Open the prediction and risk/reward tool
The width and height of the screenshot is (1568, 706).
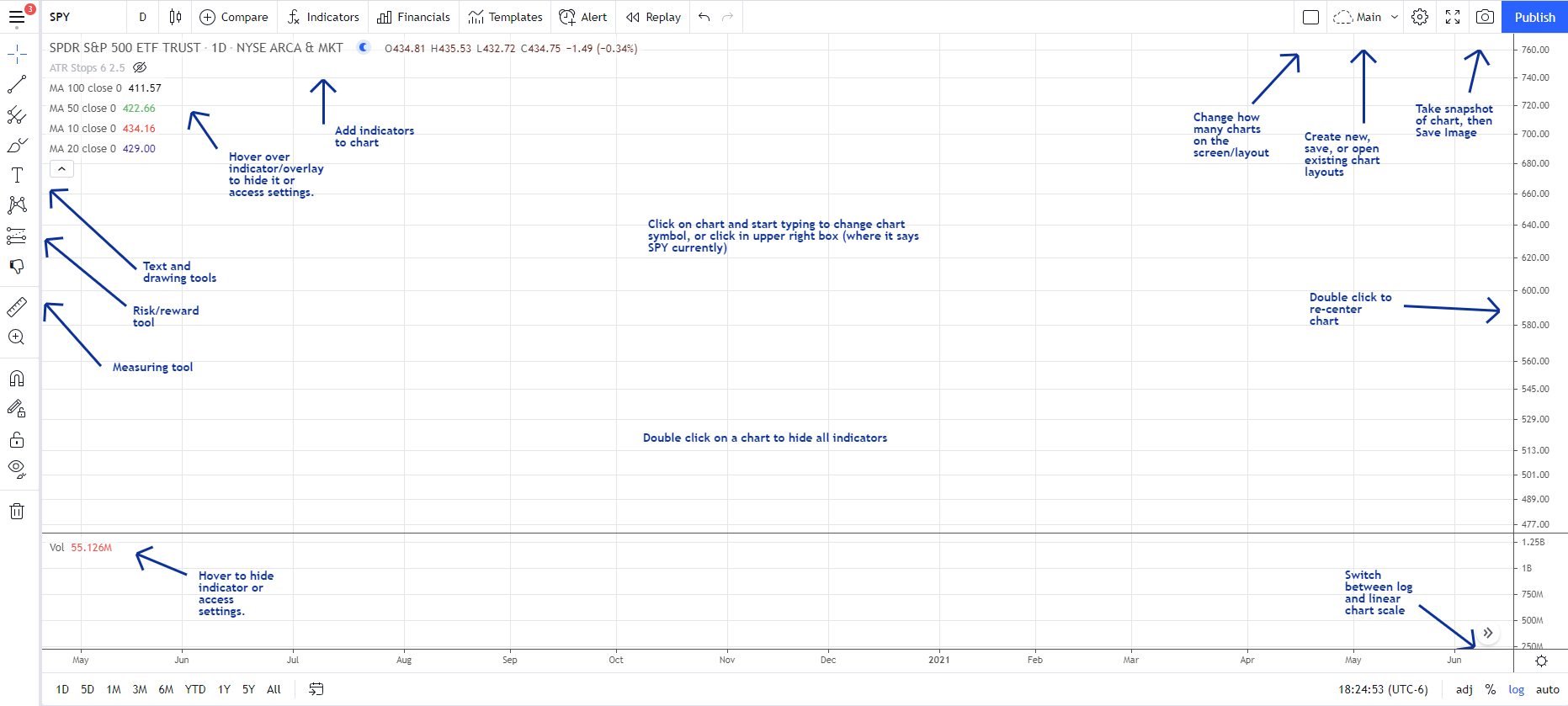tap(17, 236)
